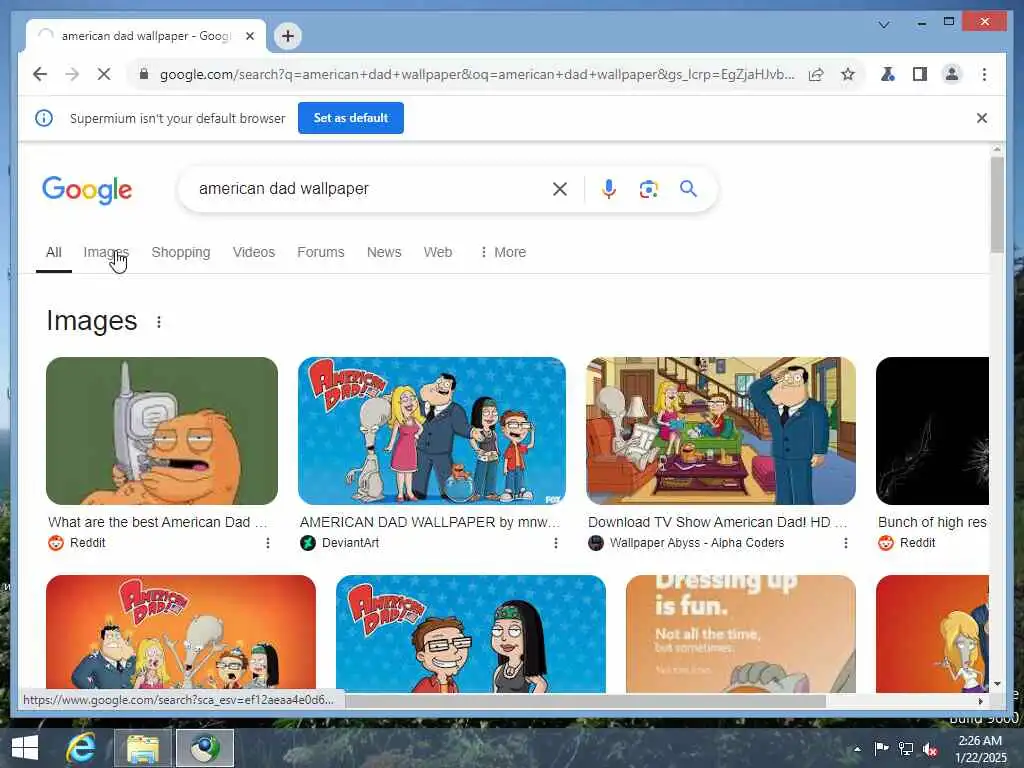The height and width of the screenshot is (768, 1024).
Task: Switch to the News tab
Action: pos(384,252)
